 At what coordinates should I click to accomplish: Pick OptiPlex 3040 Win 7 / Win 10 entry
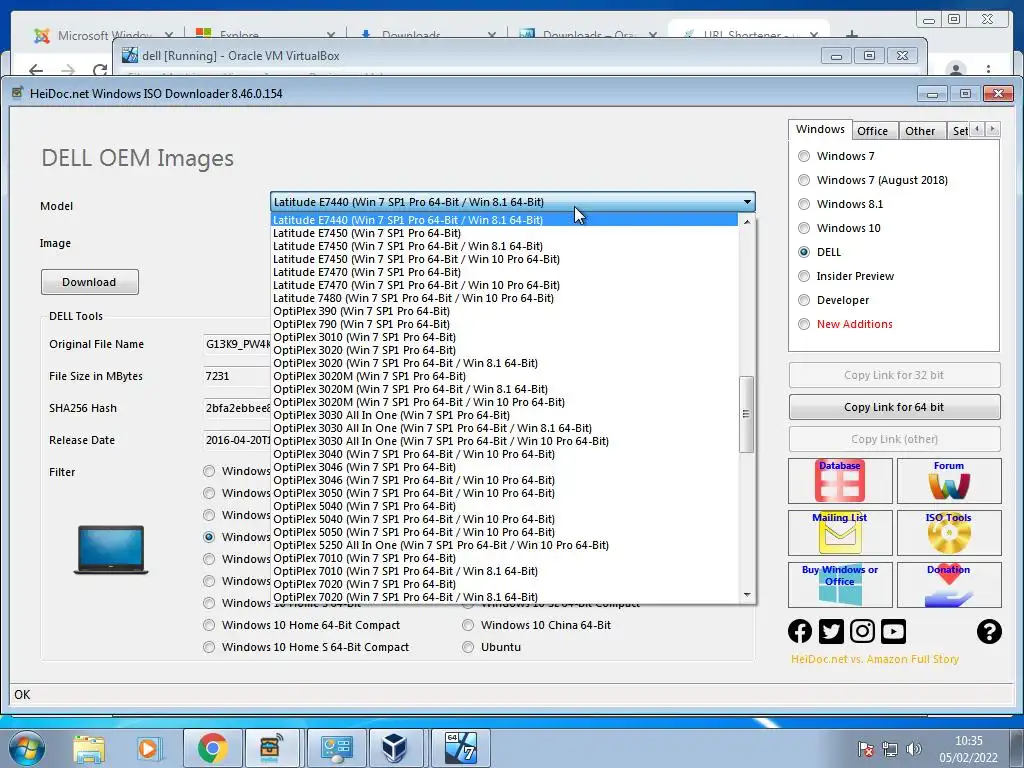pos(505,454)
